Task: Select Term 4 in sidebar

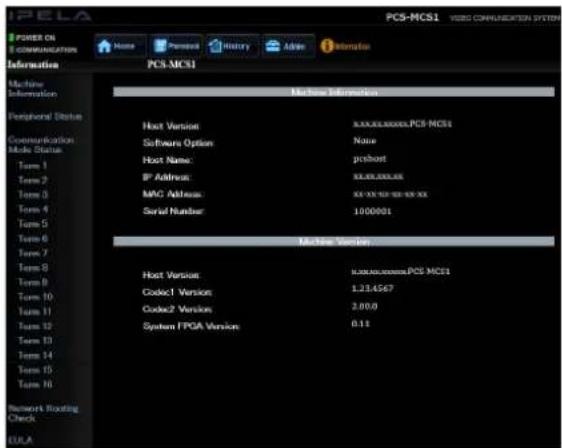Action: [33, 209]
